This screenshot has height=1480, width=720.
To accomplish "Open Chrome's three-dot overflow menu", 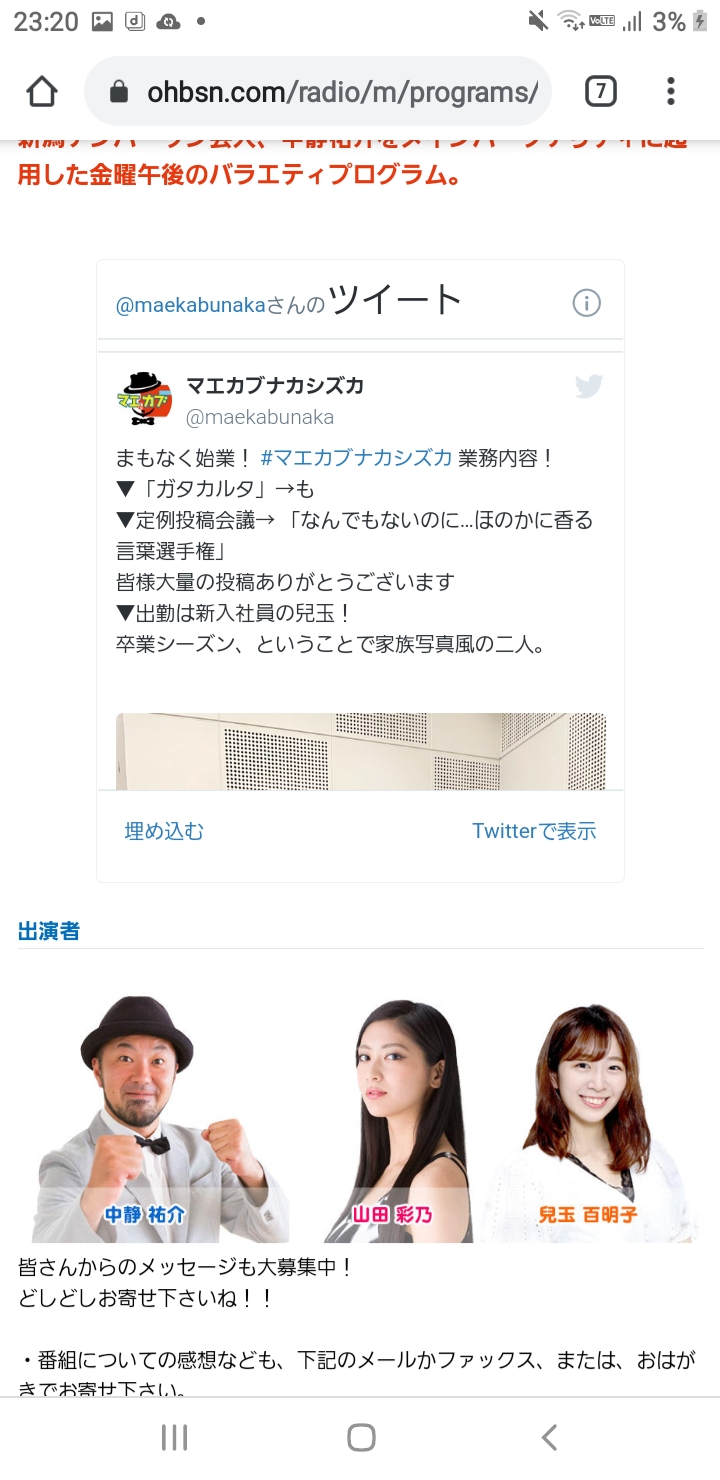I will [670, 92].
